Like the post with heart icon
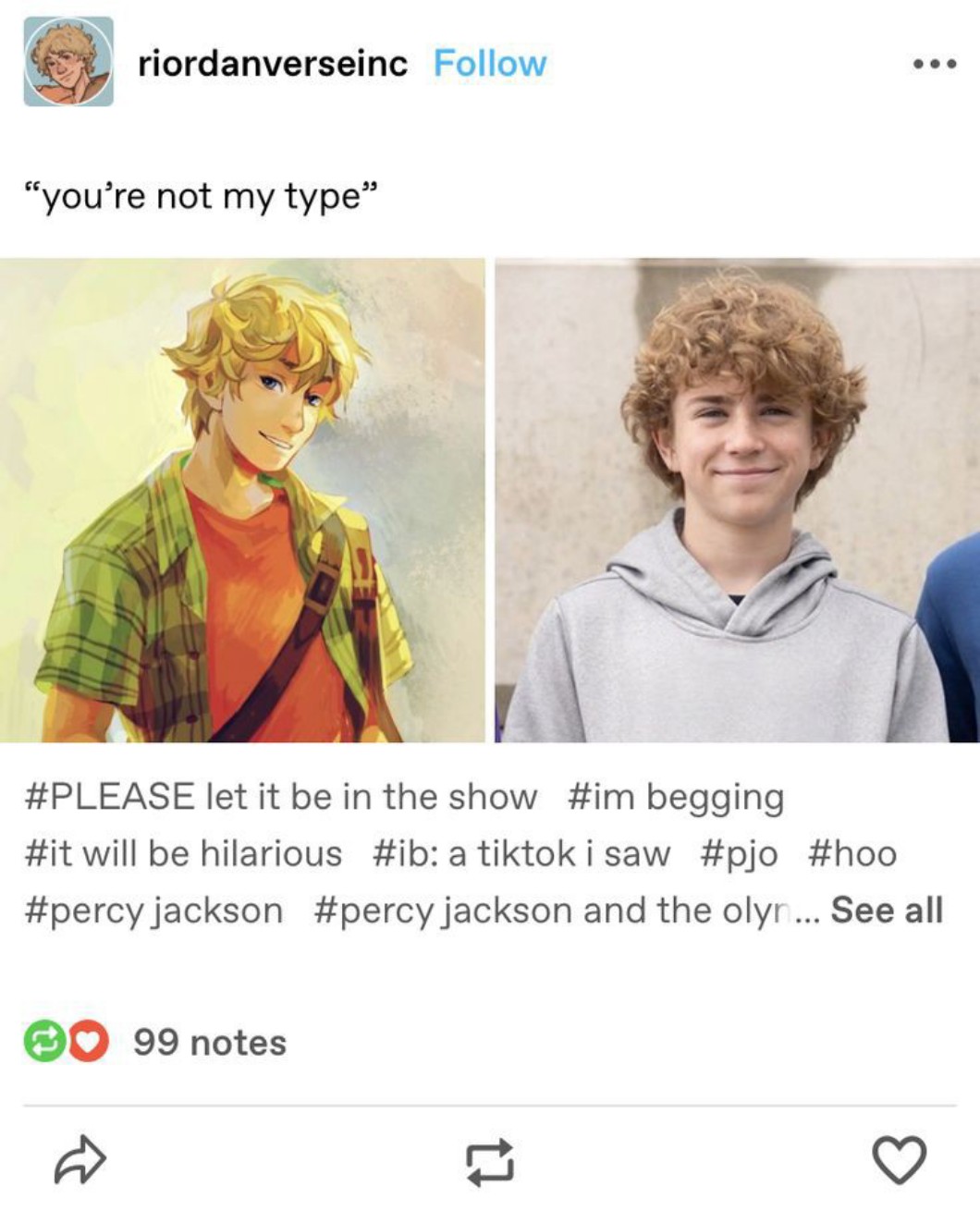The width and height of the screenshot is (980, 1223). (x=899, y=1159)
